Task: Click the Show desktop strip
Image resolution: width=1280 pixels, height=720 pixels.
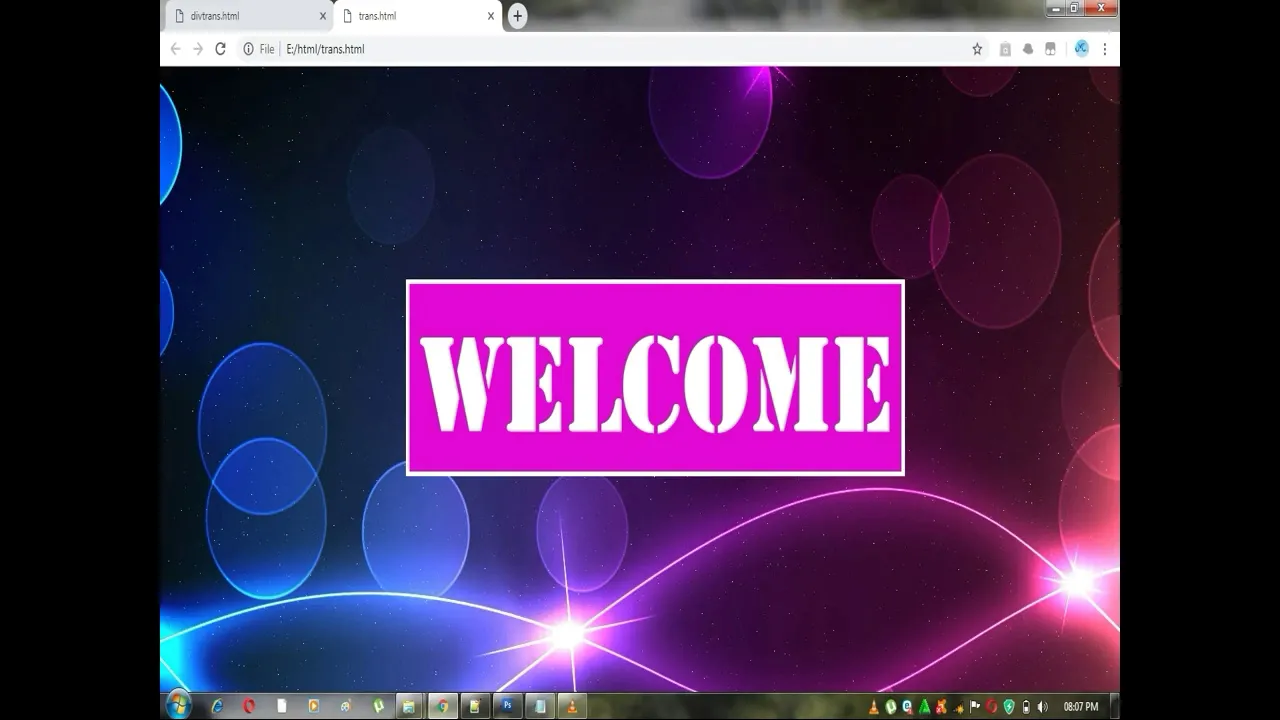Action: (1115, 706)
